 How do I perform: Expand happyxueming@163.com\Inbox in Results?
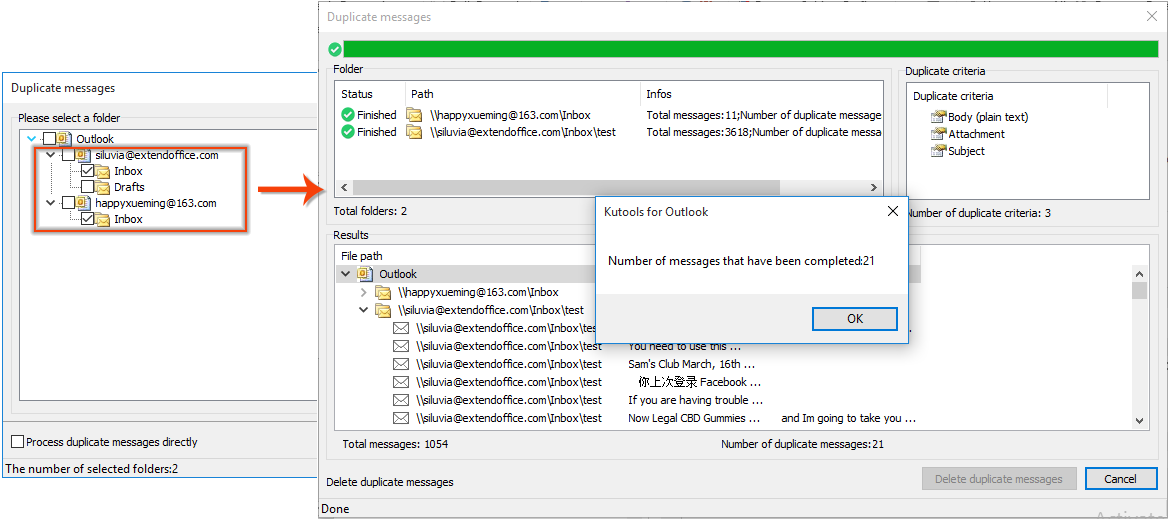[364, 292]
